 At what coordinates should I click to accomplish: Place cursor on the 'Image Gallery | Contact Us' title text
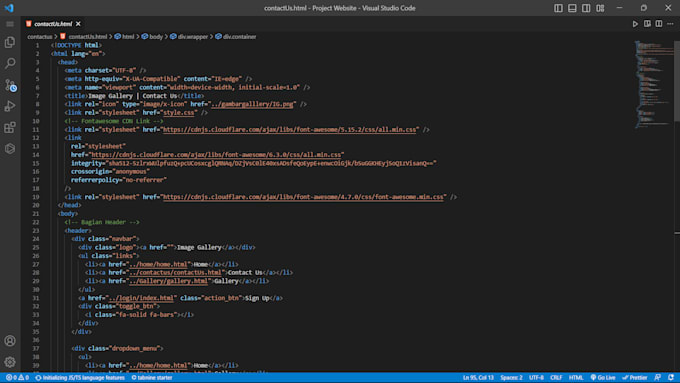tap(133, 96)
